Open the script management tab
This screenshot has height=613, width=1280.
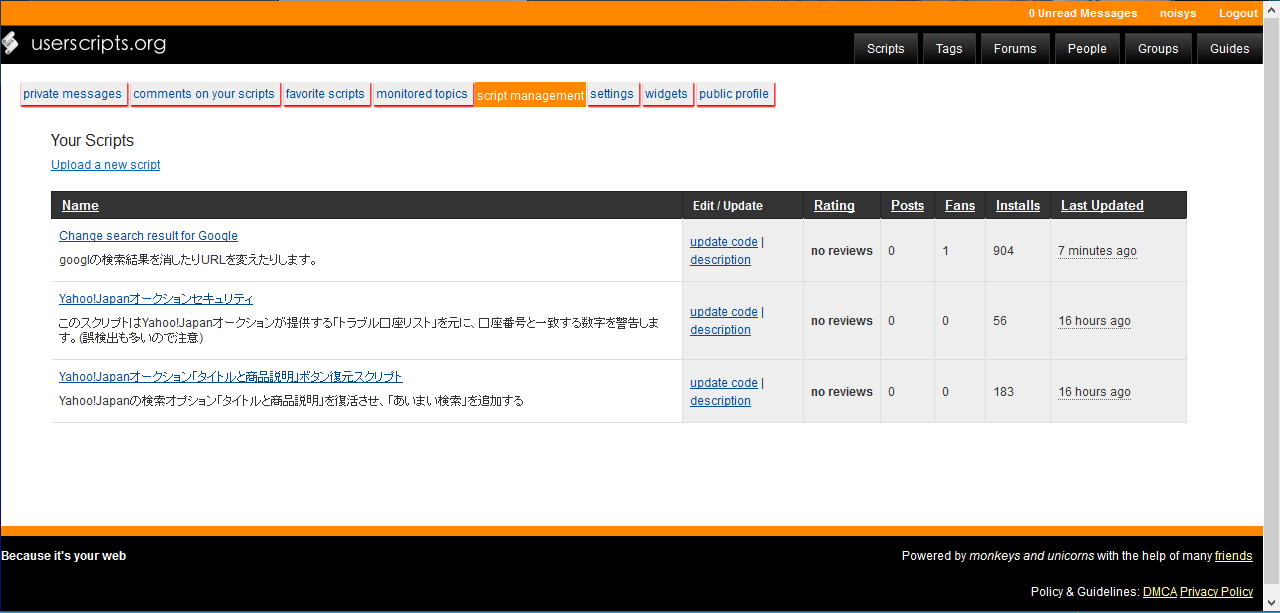pyautogui.click(x=530, y=93)
